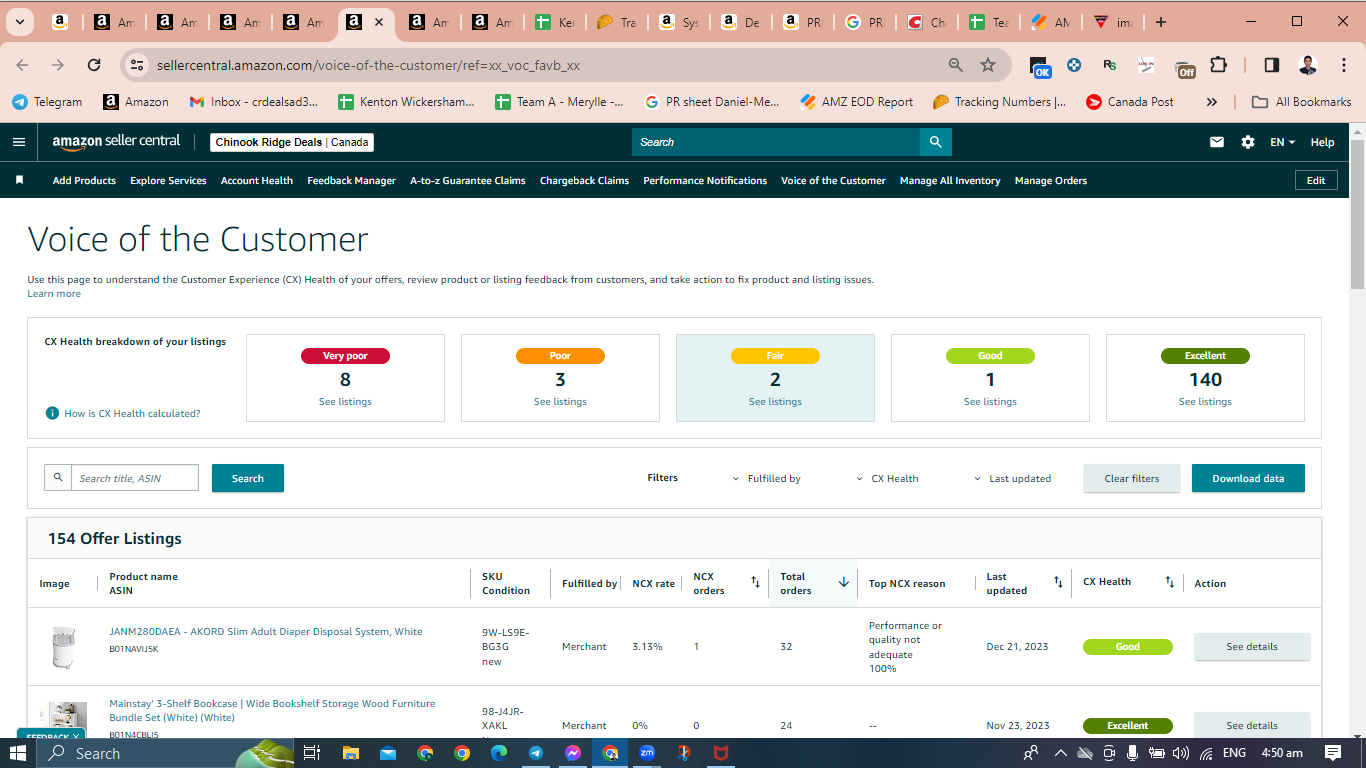Click the browser Back arrow
Image resolution: width=1366 pixels, height=768 pixels.
point(22,65)
